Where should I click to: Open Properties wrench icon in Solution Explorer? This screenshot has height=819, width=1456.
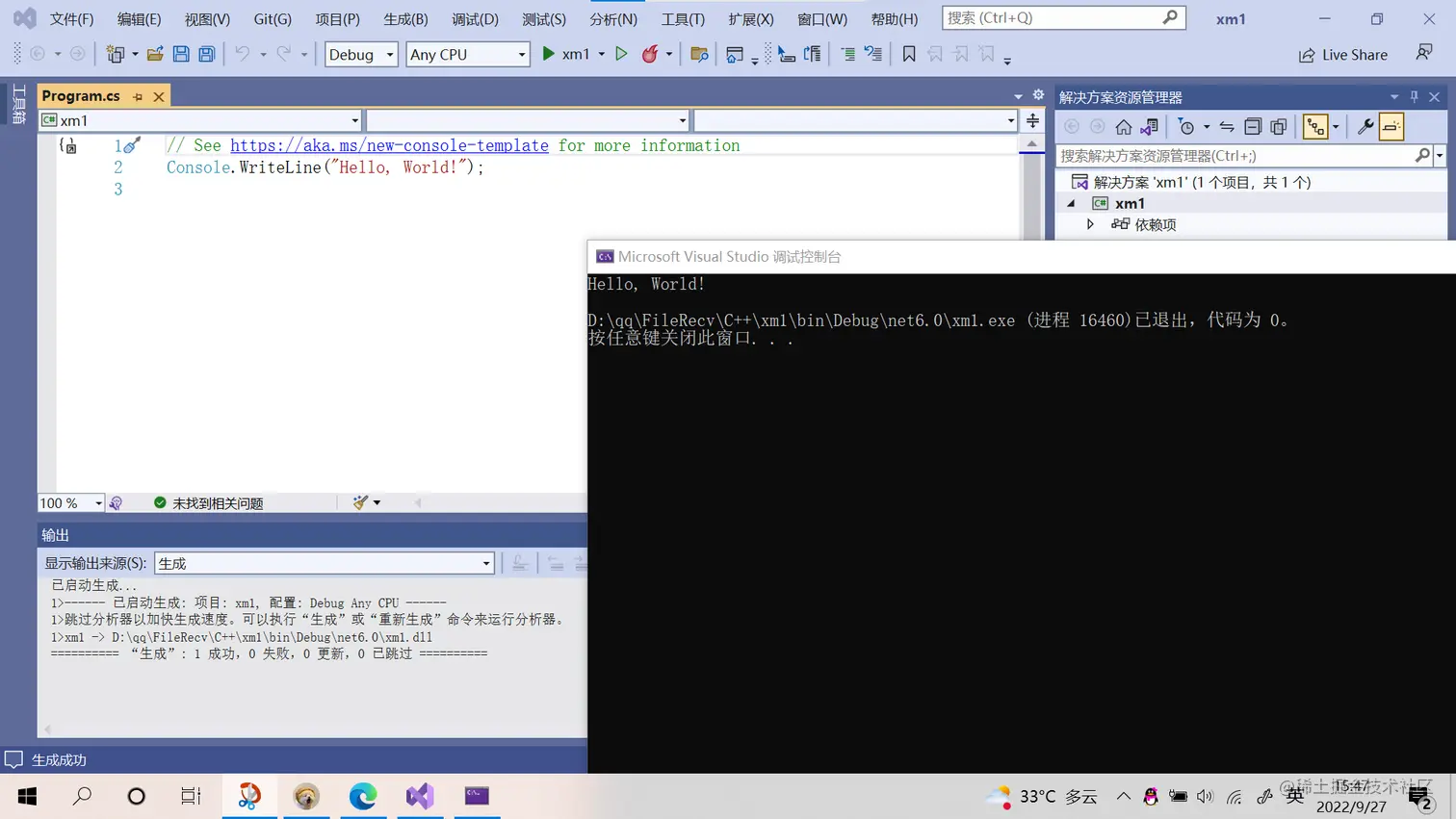tap(1365, 127)
